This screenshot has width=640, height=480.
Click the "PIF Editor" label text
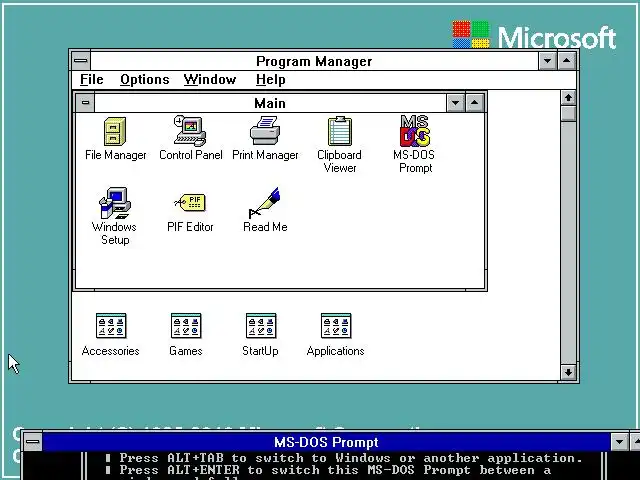point(190,227)
